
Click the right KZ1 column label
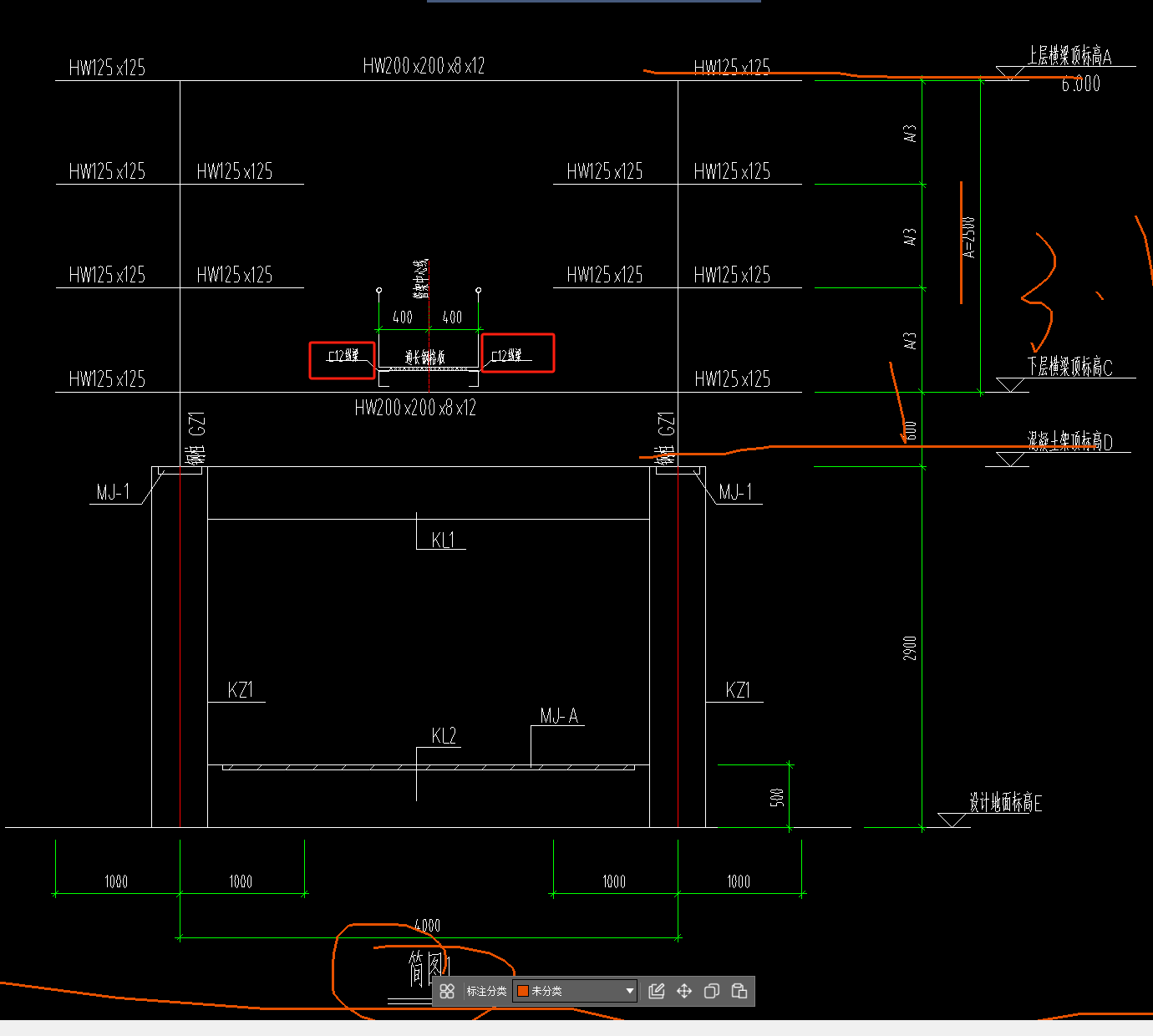pos(738,690)
